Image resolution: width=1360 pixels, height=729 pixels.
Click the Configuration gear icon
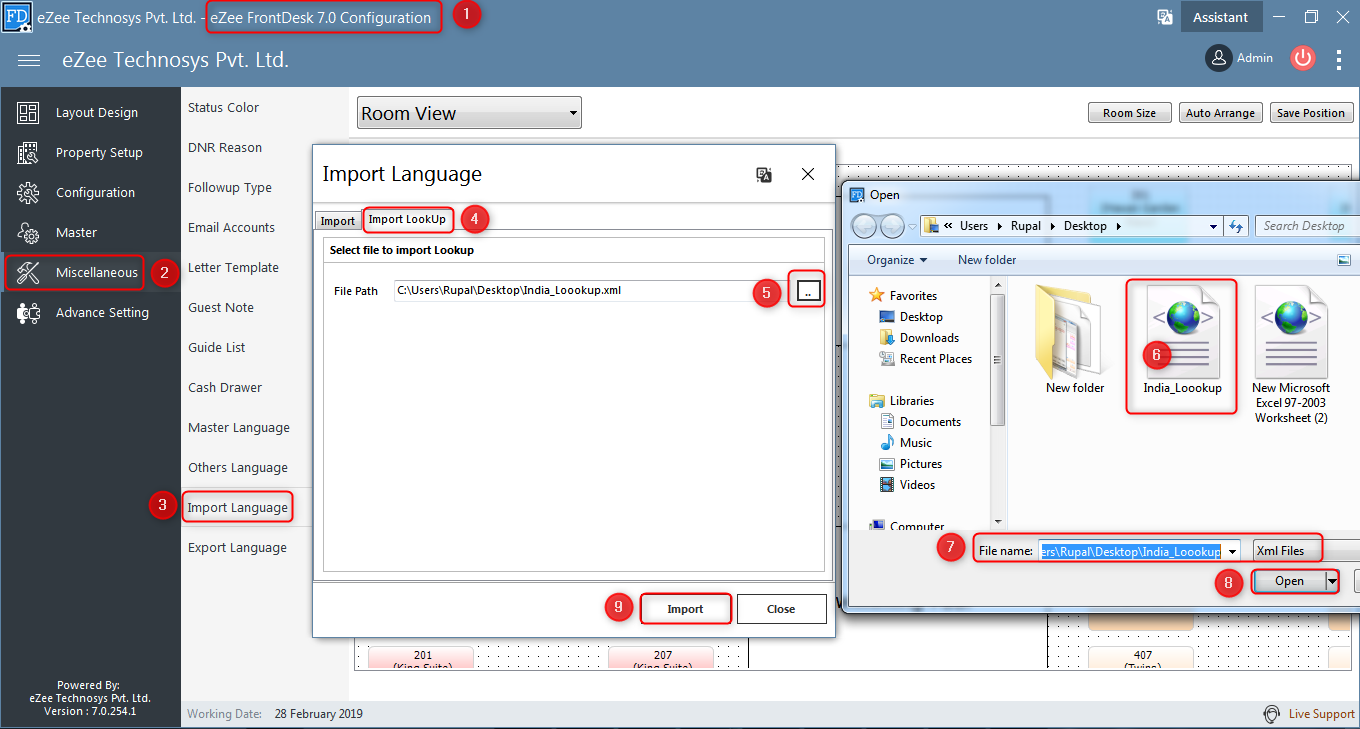pos(28,193)
